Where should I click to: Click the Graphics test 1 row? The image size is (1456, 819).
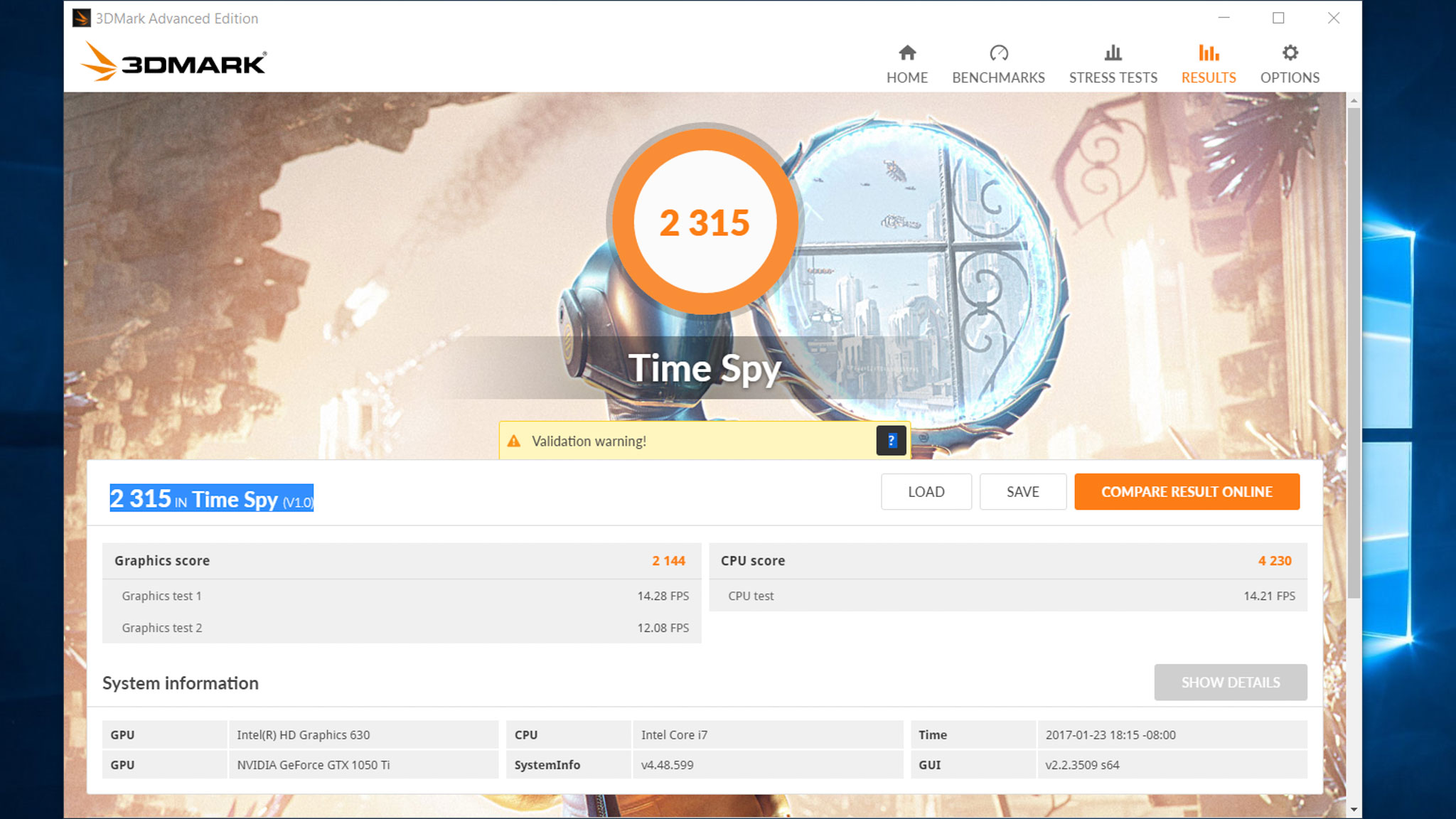(x=402, y=596)
